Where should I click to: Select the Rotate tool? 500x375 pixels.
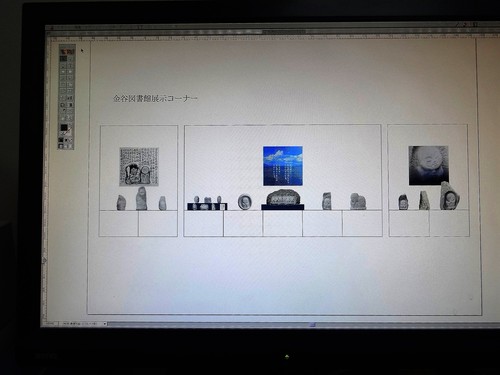point(63,84)
